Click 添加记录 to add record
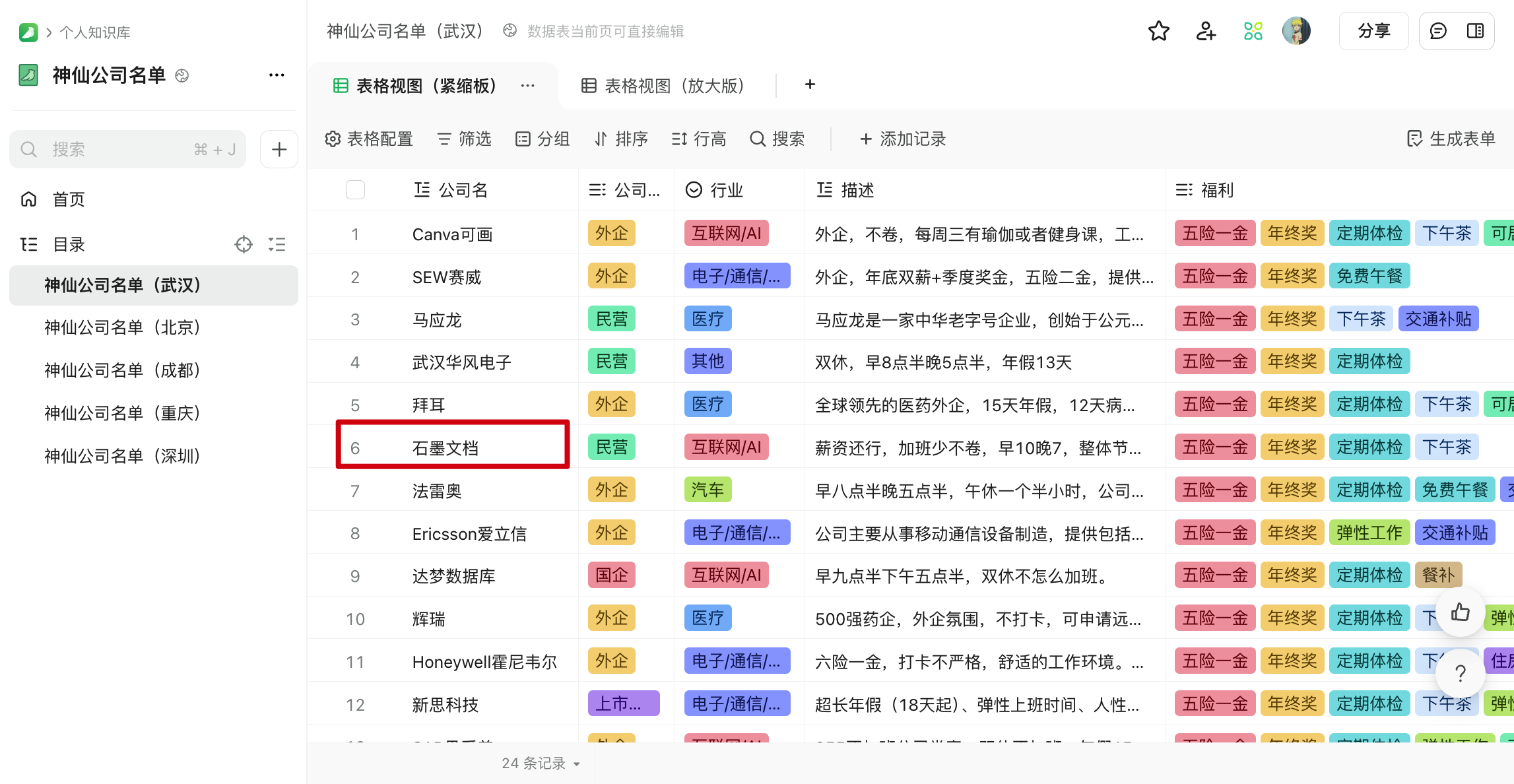This screenshot has height=784, width=1514. pyautogui.click(x=903, y=139)
